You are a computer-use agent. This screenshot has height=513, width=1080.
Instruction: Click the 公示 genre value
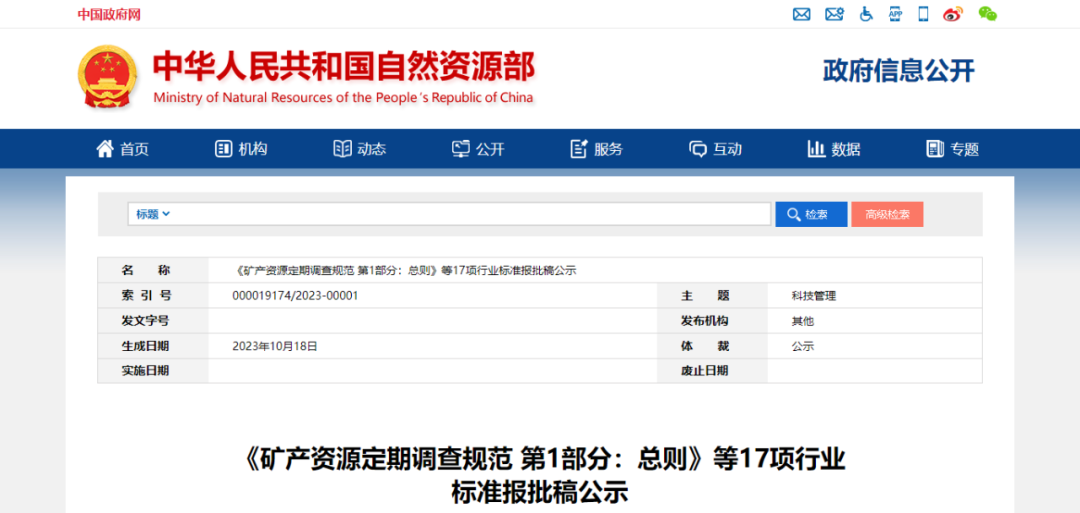tap(802, 346)
